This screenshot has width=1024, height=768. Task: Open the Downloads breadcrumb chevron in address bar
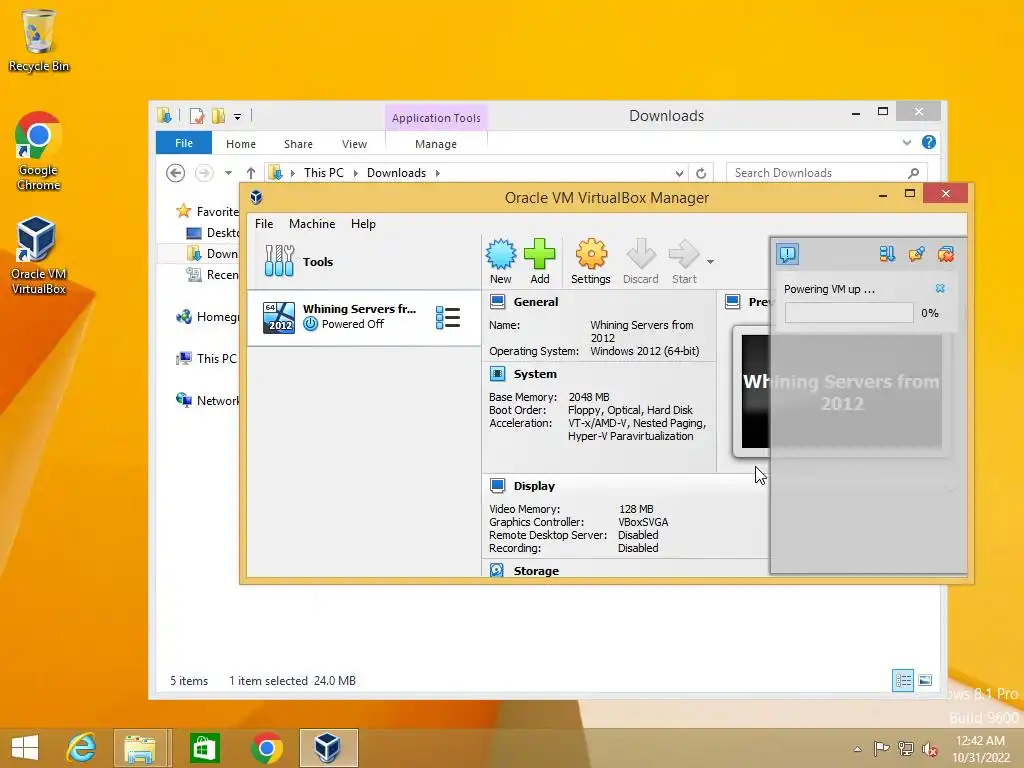(438, 173)
